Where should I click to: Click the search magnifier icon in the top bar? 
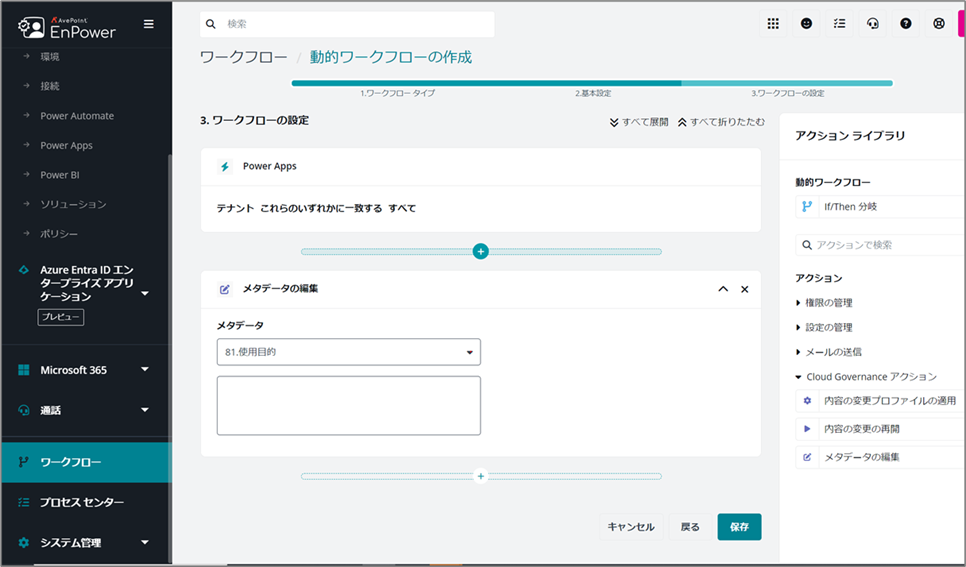211,24
